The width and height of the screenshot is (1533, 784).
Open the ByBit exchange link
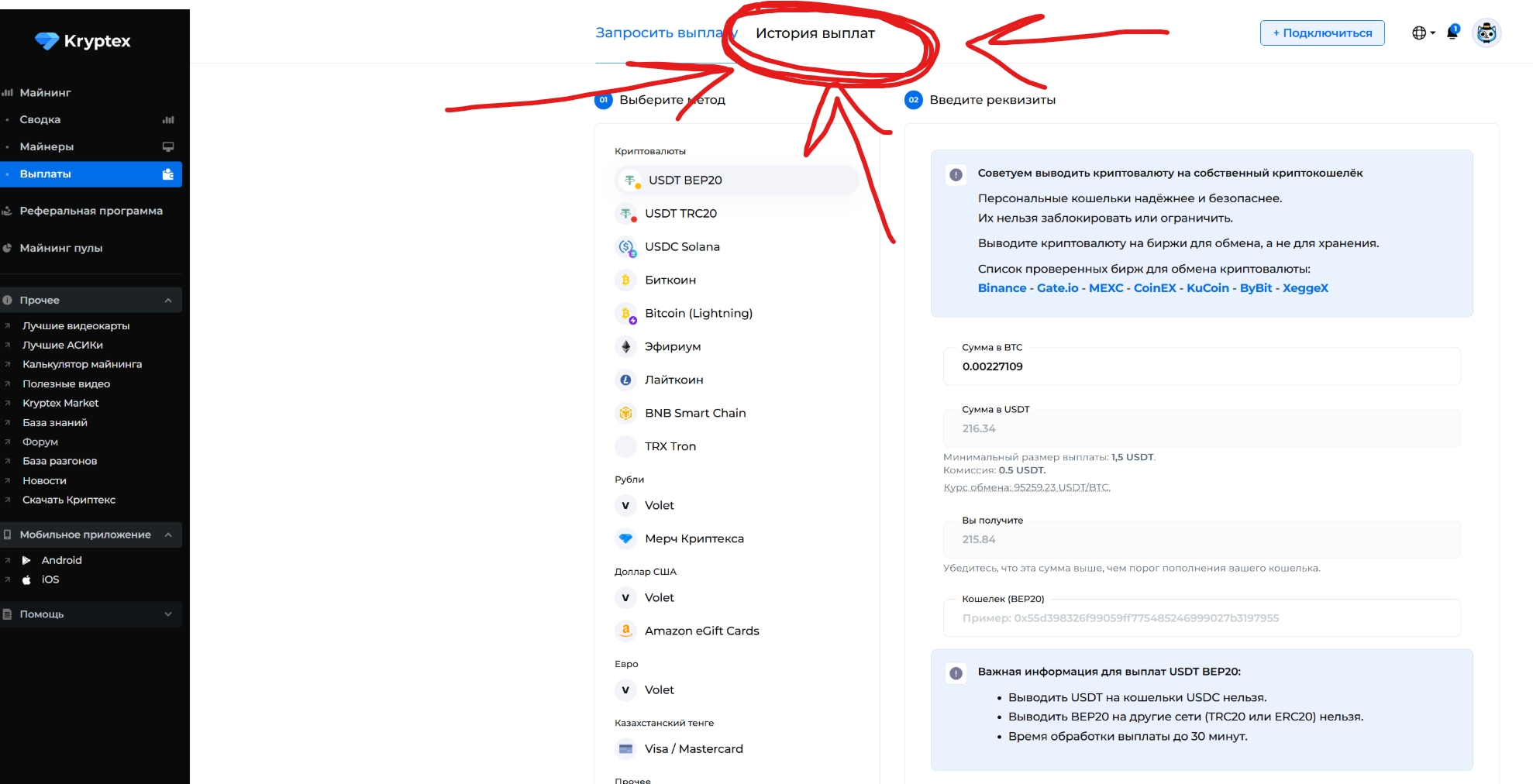click(1256, 287)
